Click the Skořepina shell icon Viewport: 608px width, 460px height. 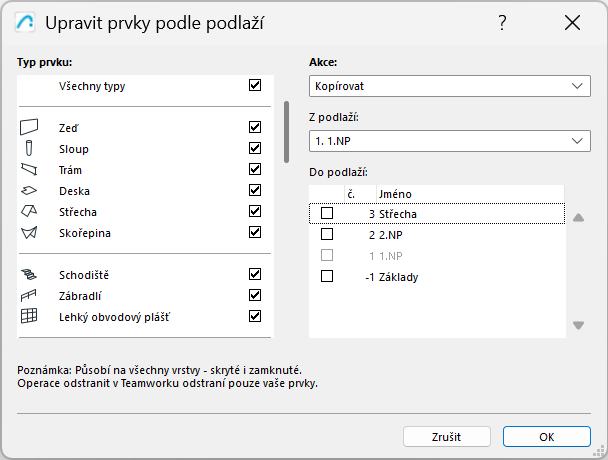[29, 233]
